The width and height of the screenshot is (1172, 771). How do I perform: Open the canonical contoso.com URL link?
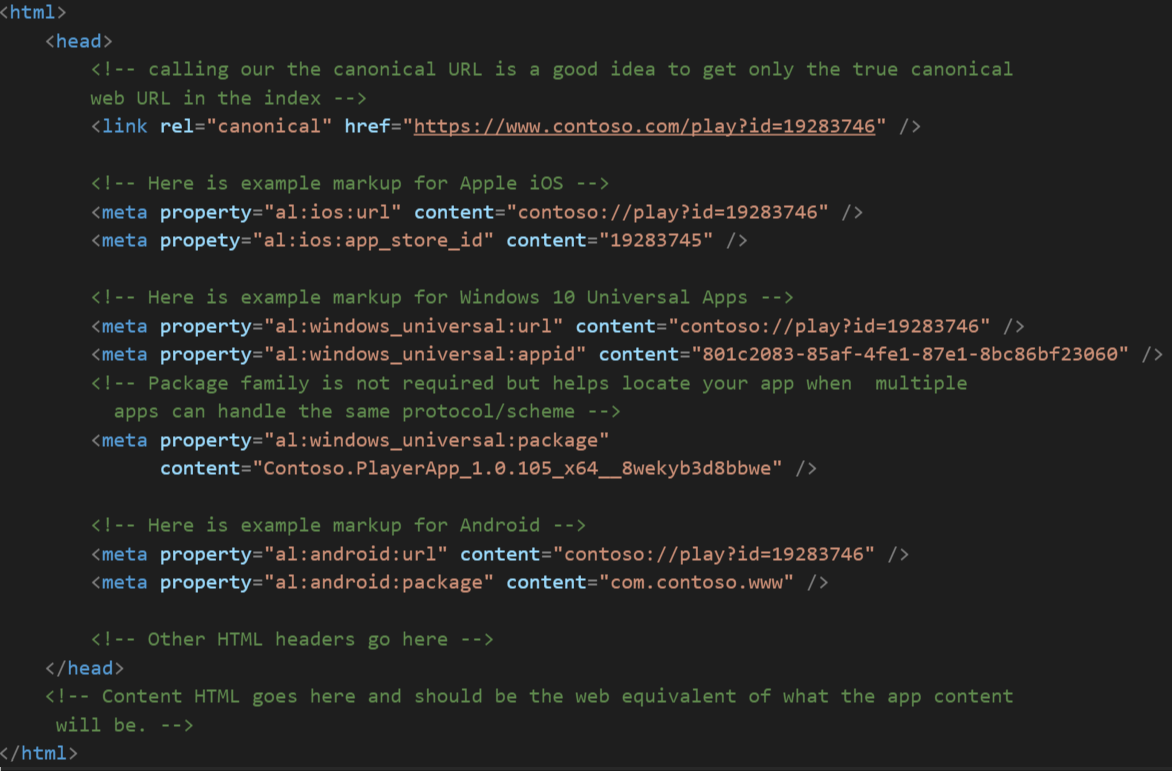[644, 126]
